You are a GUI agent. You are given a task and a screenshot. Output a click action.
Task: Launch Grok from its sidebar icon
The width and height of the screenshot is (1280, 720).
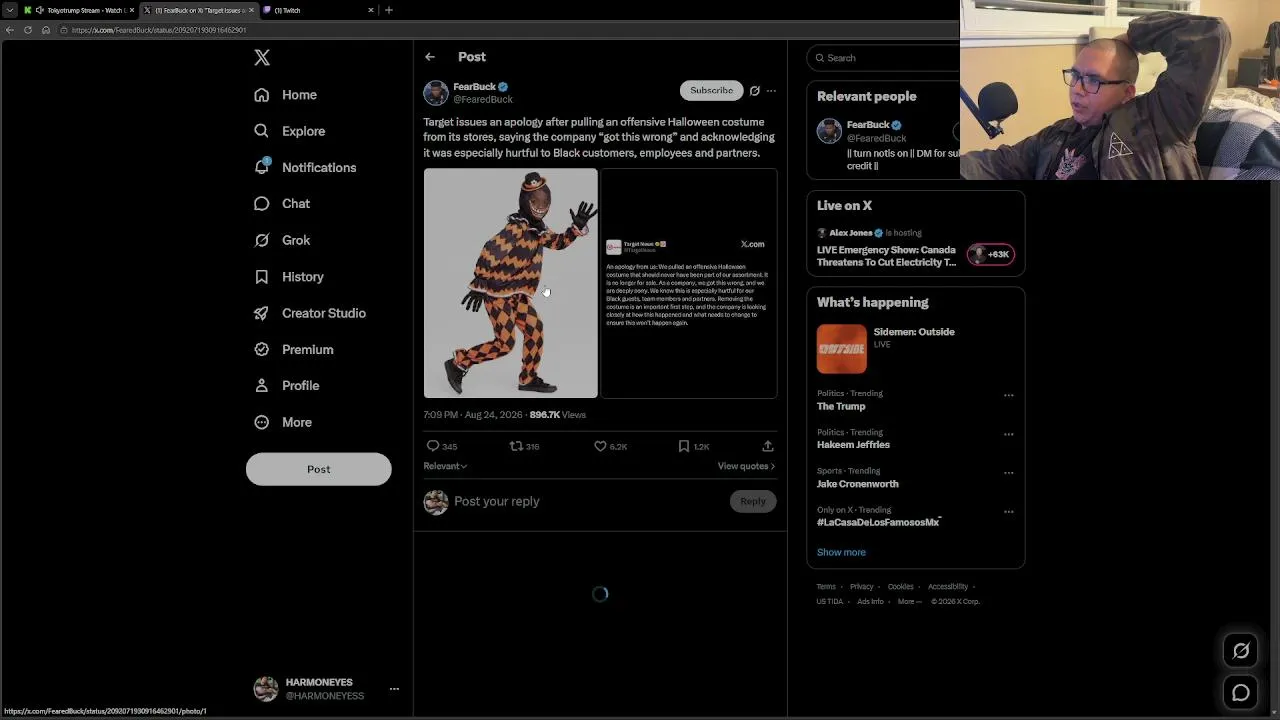point(262,240)
